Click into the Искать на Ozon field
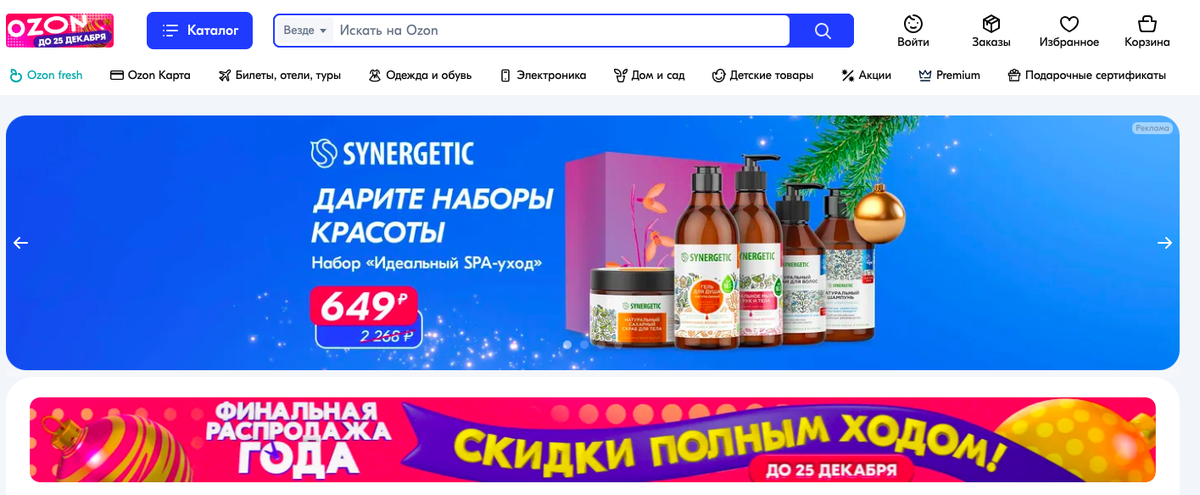Image resolution: width=1200 pixels, height=495 pixels. [x=562, y=31]
